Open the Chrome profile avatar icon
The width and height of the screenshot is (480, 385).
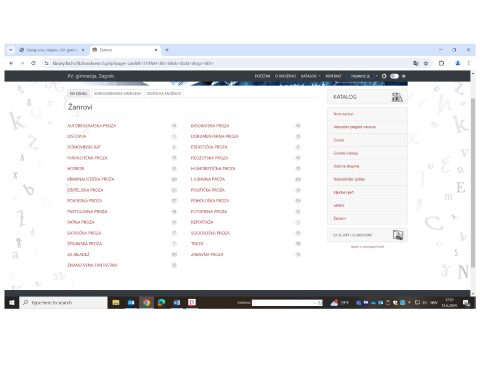(458, 63)
